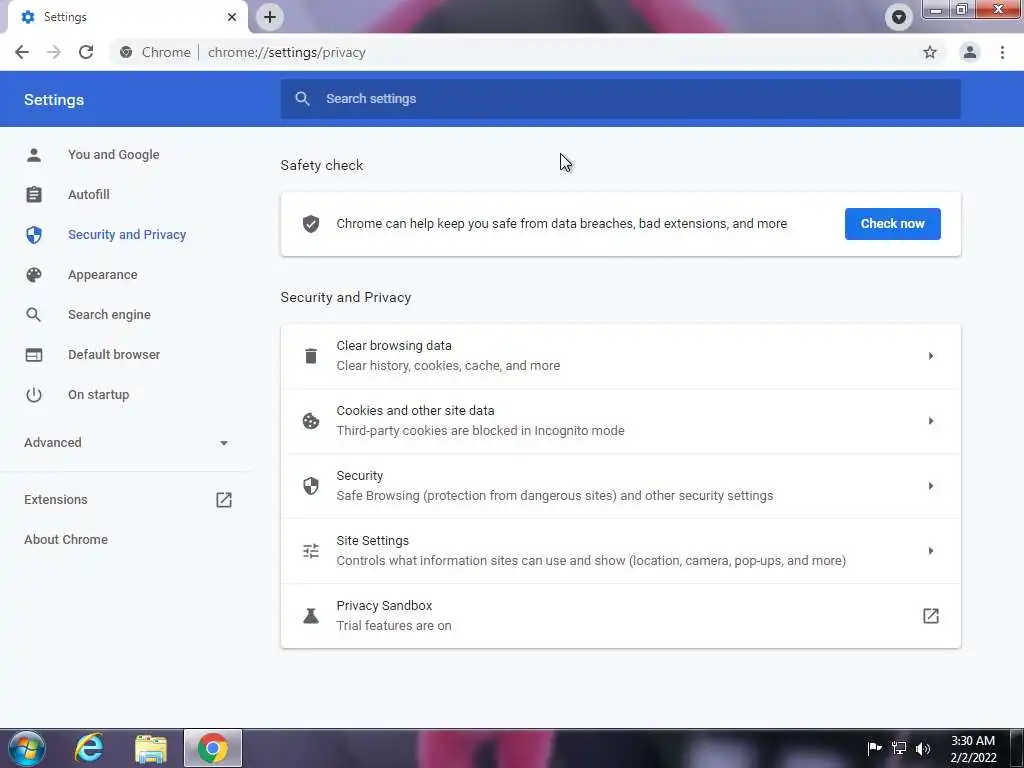Reload the page with refresh icon
Viewport: 1024px width, 768px height.
tap(86, 52)
